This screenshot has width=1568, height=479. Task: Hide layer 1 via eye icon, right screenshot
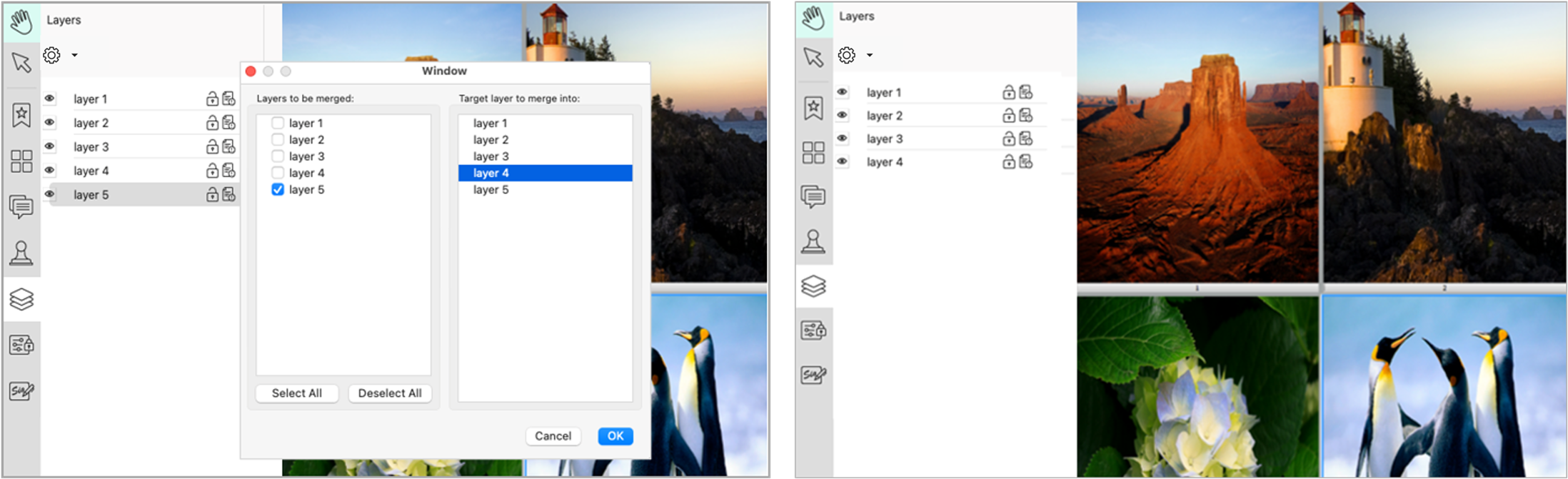click(843, 91)
